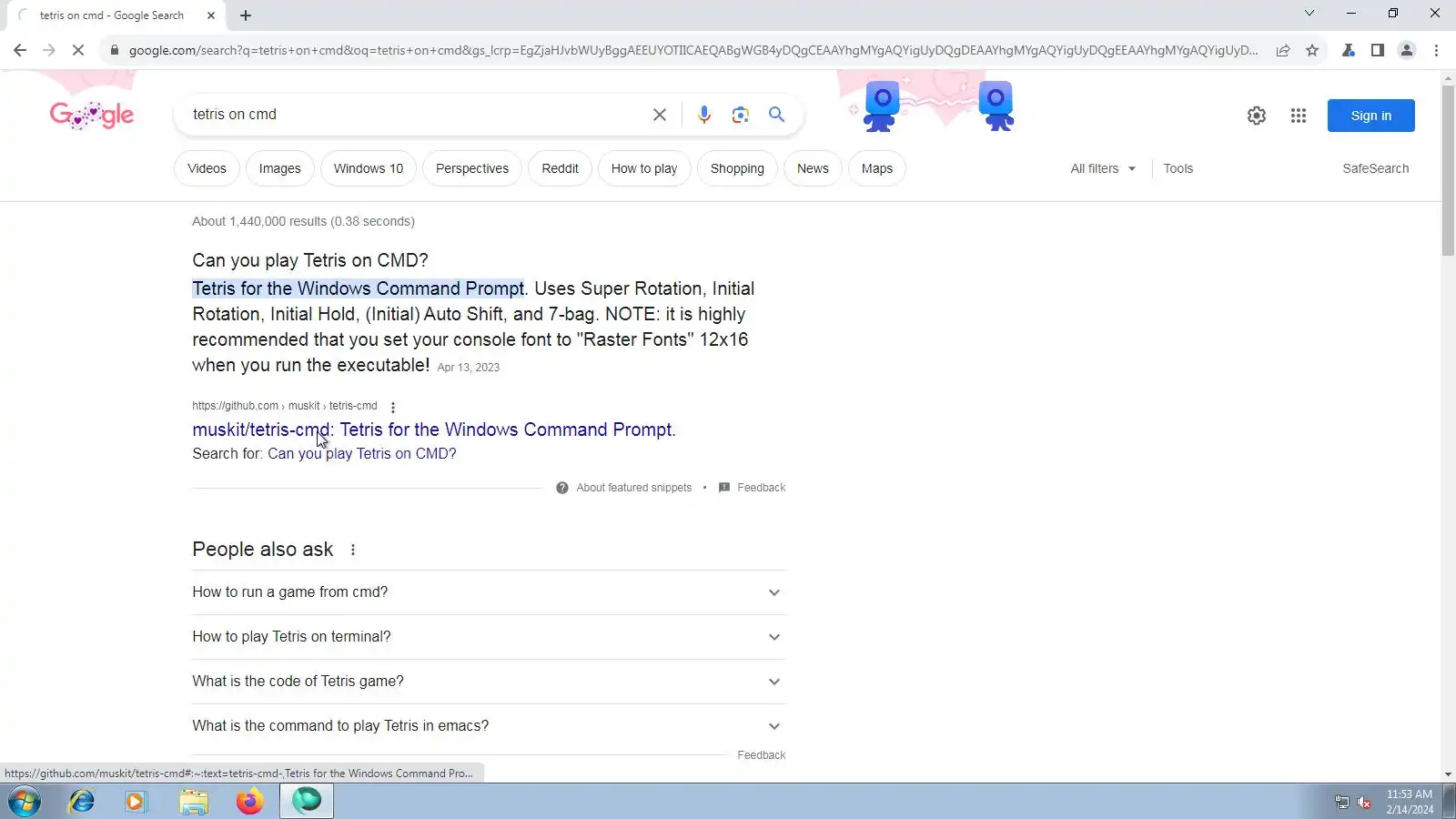
Task: Search by image with Google Lens
Action: (741, 115)
